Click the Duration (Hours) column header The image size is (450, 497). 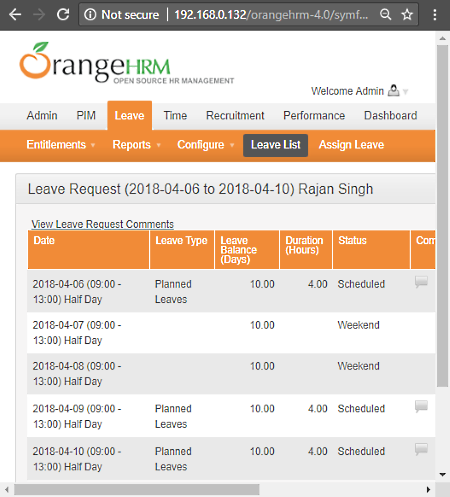[x=306, y=249]
